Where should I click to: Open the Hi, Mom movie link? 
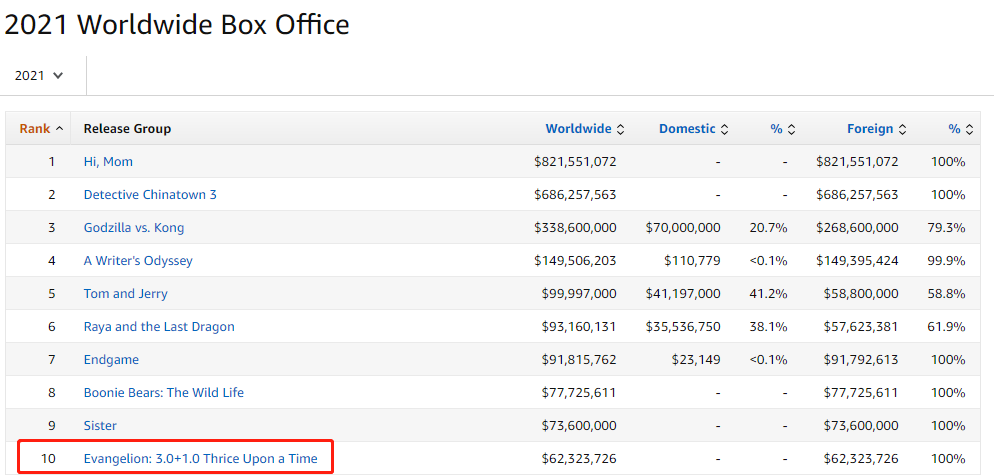click(x=108, y=162)
